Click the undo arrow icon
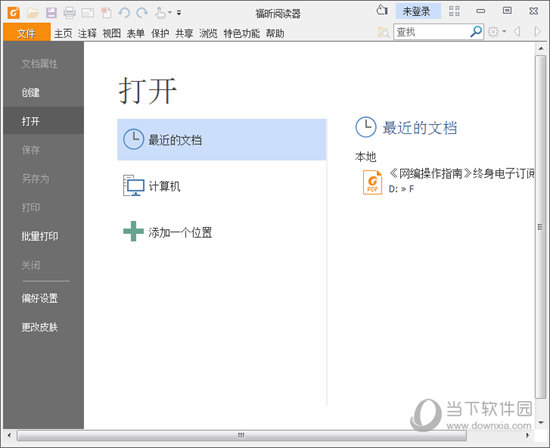 [124, 13]
